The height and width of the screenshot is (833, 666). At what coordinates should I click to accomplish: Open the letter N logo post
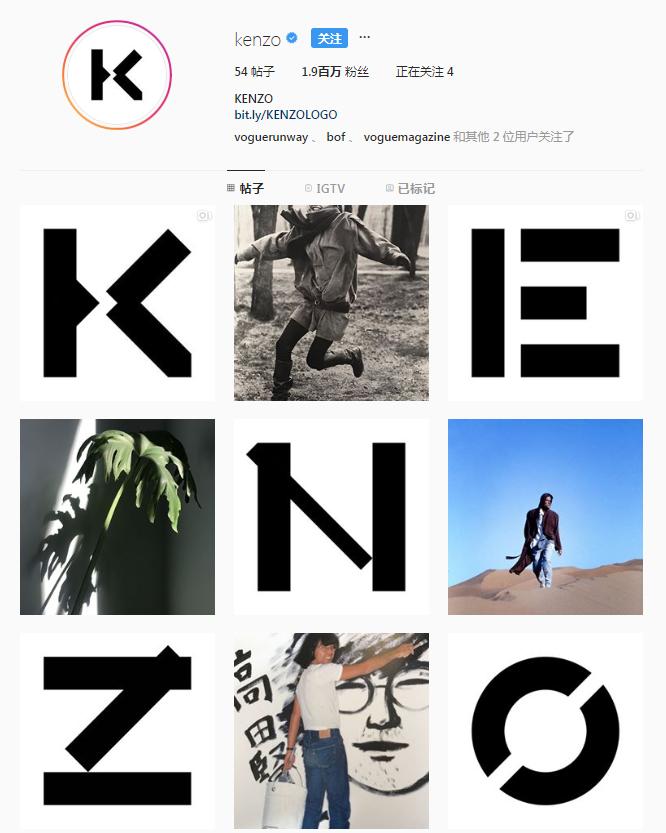pyautogui.click(x=331, y=517)
